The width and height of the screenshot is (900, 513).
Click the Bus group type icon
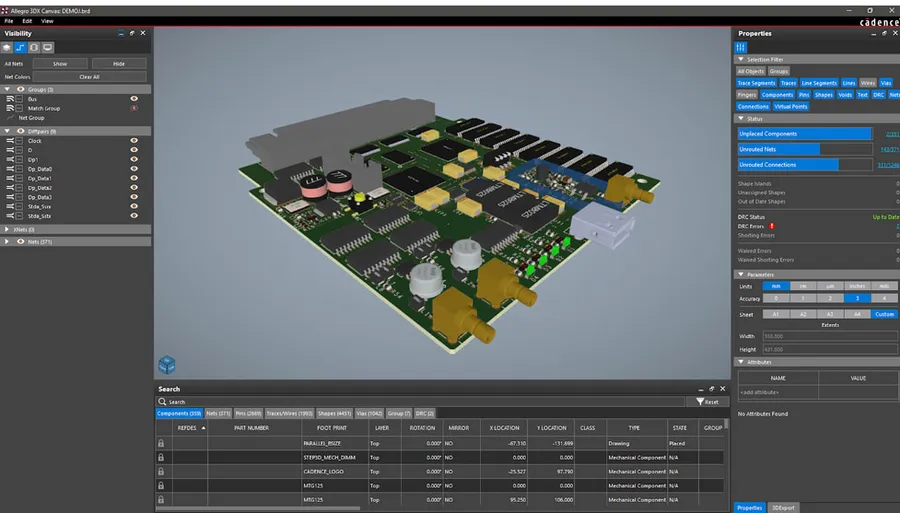click(10, 99)
